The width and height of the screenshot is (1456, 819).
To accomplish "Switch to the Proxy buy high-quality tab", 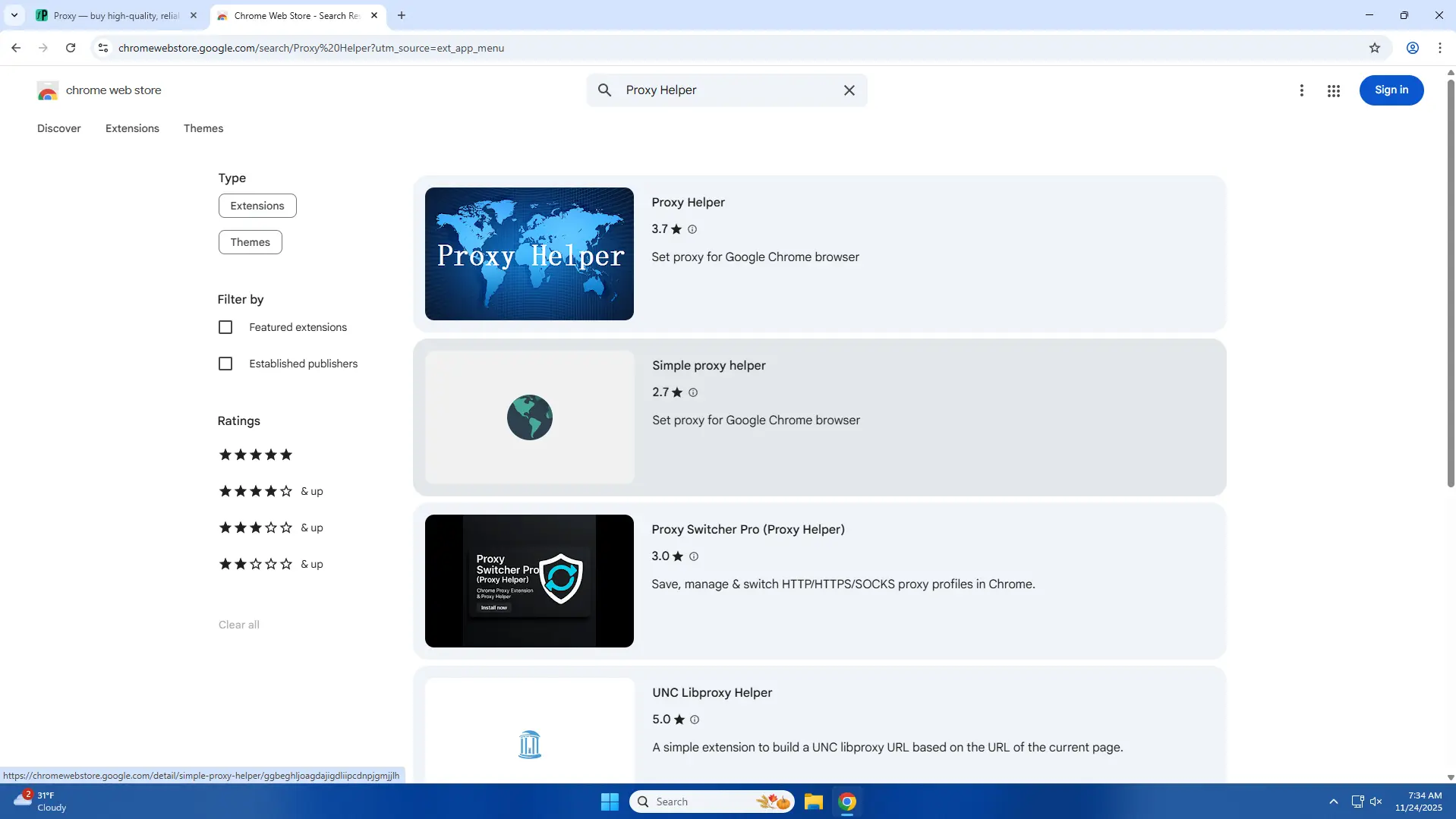I will [116, 15].
